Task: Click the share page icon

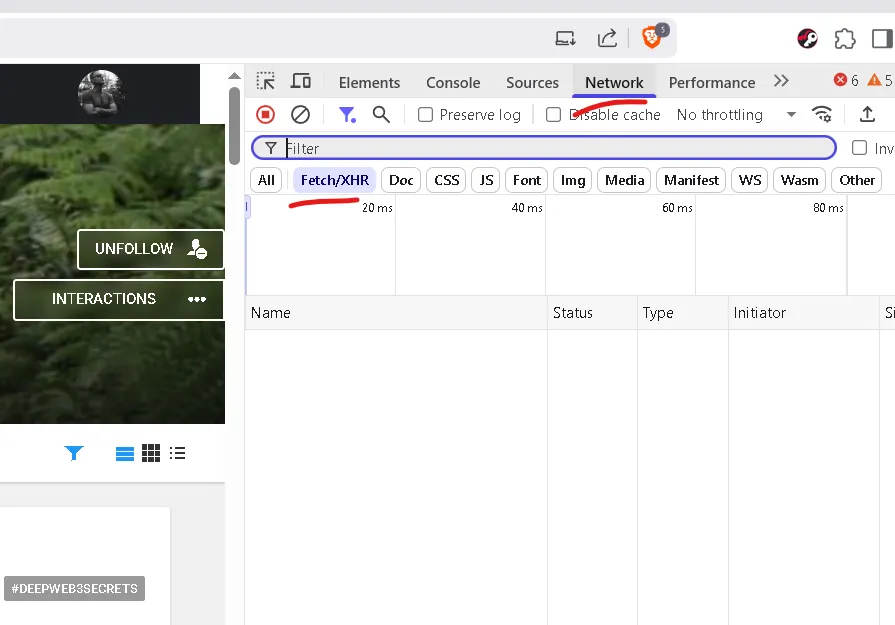Action: click(607, 38)
